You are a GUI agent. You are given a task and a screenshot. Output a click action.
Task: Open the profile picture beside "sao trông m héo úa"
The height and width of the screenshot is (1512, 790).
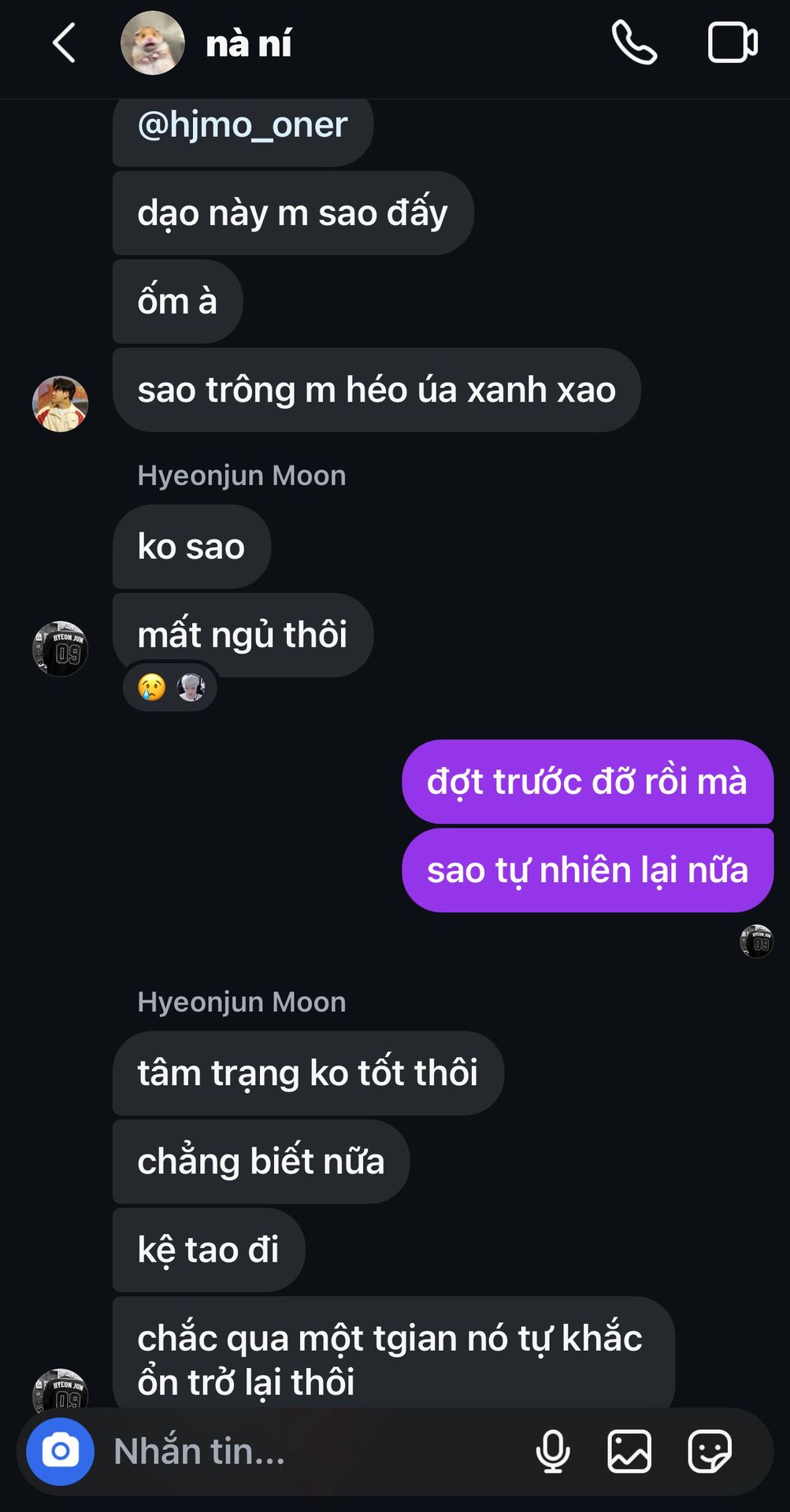60,404
